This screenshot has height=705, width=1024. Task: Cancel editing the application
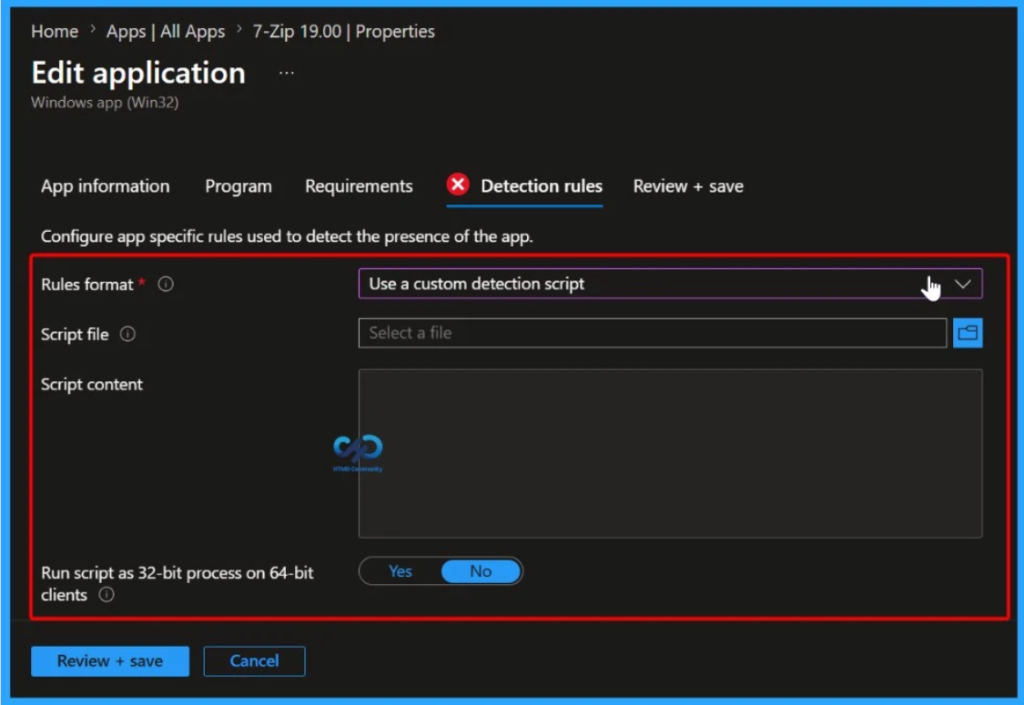254,661
